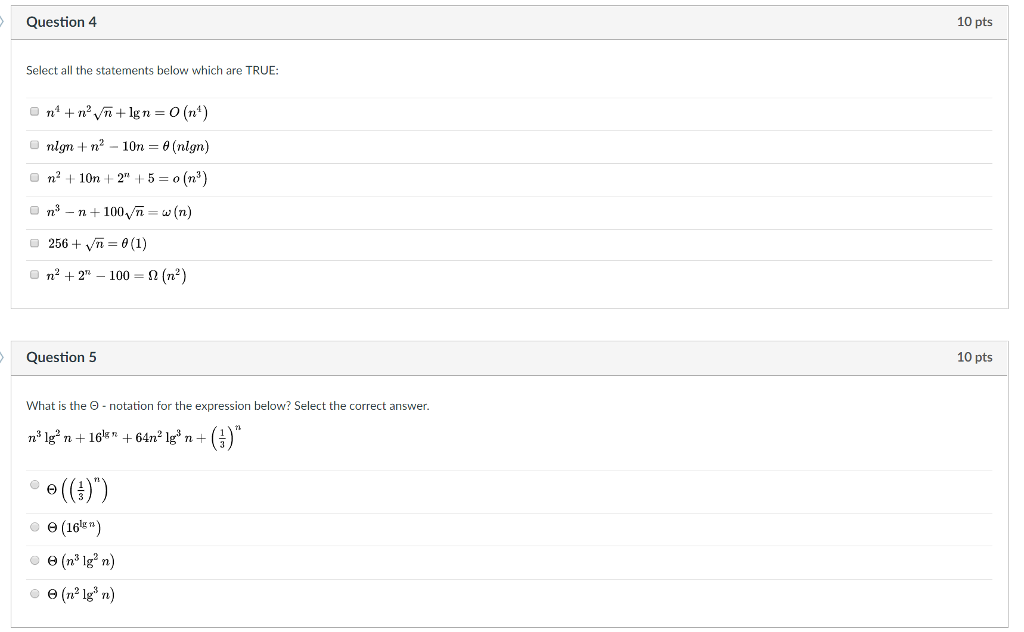This screenshot has width=1024, height=632.
Task: Choose the Θ((1/3)ⁿ) radio option
Action: [x=35, y=484]
